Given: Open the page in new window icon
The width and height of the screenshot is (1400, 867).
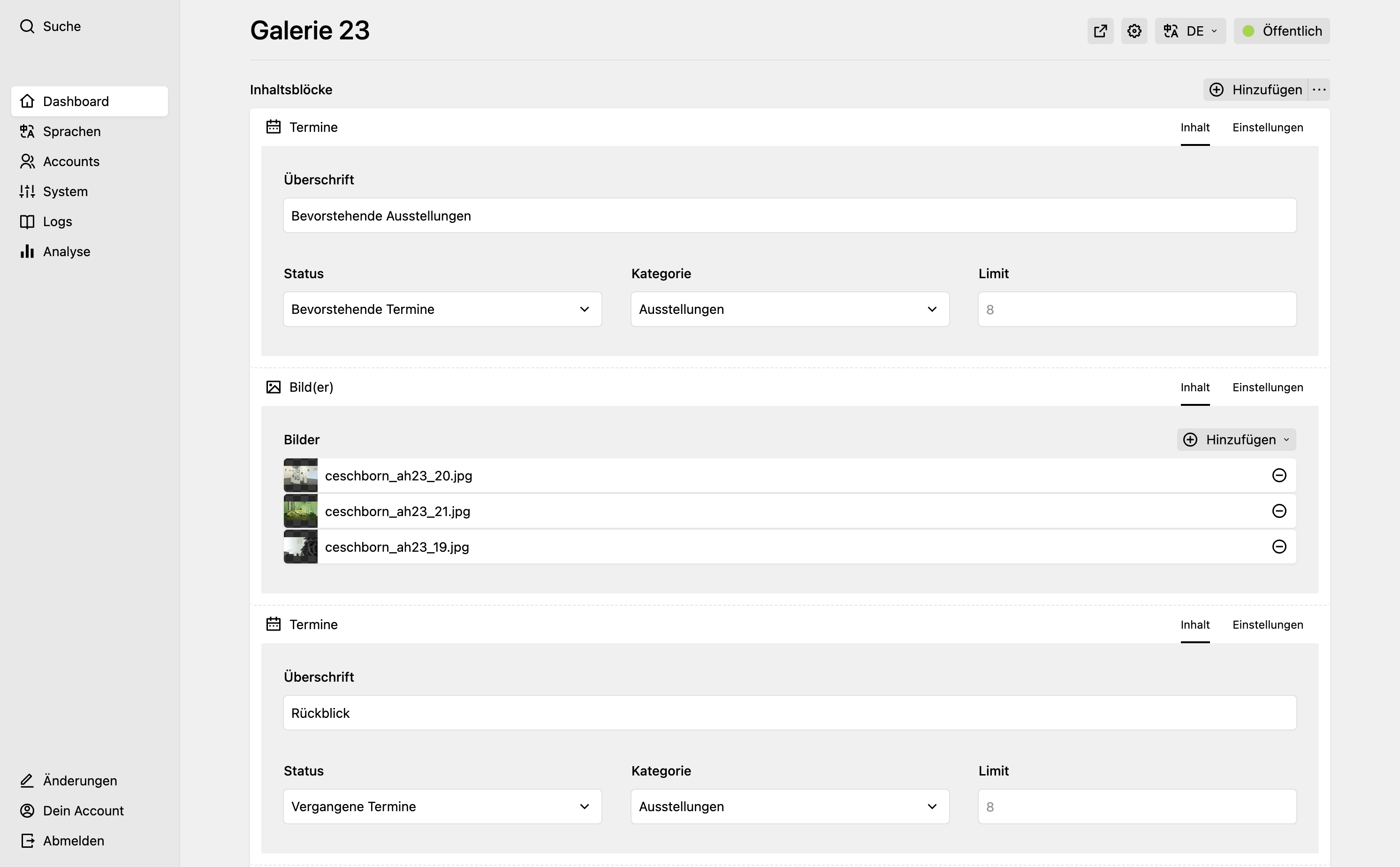Looking at the screenshot, I should pos(1100,31).
